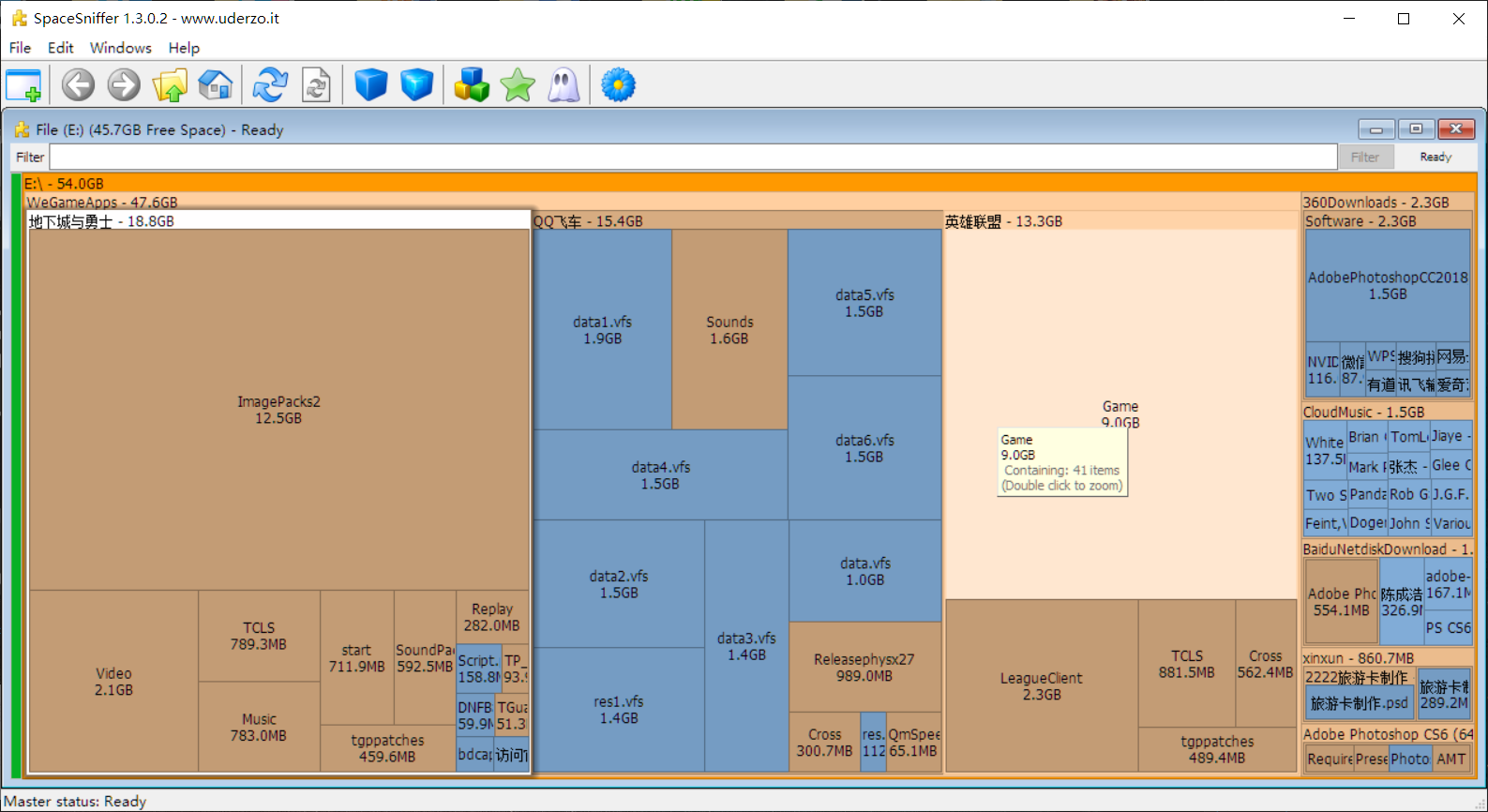Select the 旅游卡制作.psd file block
Image resolution: width=1488 pixels, height=812 pixels.
1360,703
